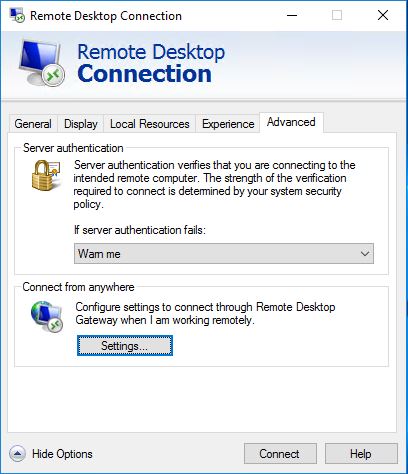
Task: Open the Experience tab
Action: tap(228, 124)
